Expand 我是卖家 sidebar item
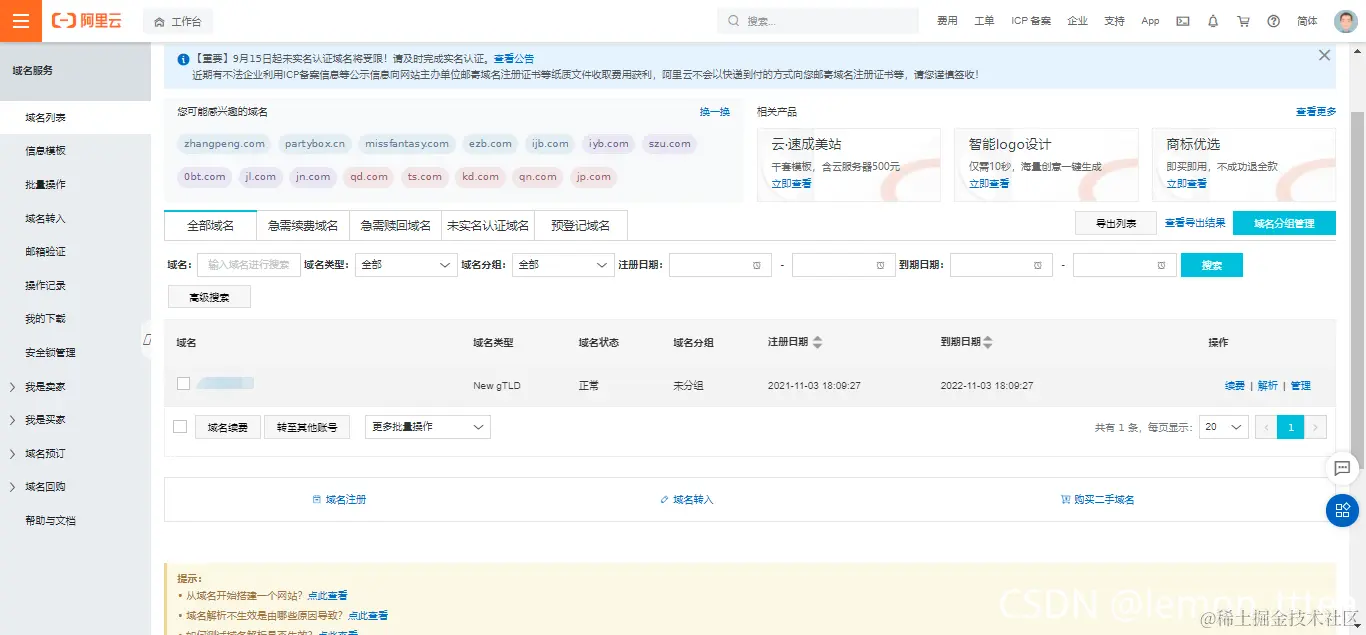Screen dimensions: 1366x635 pos(45,386)
